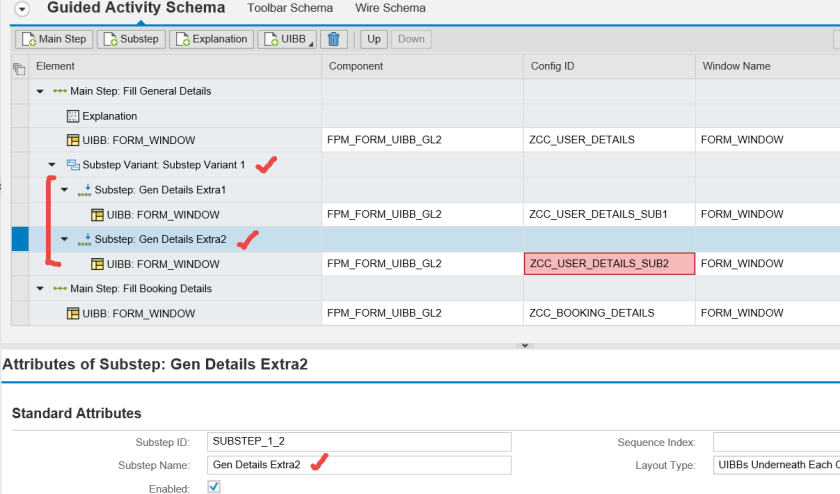
Task: Click Fill Booking Details main step icon
Action: coord(59,289)
